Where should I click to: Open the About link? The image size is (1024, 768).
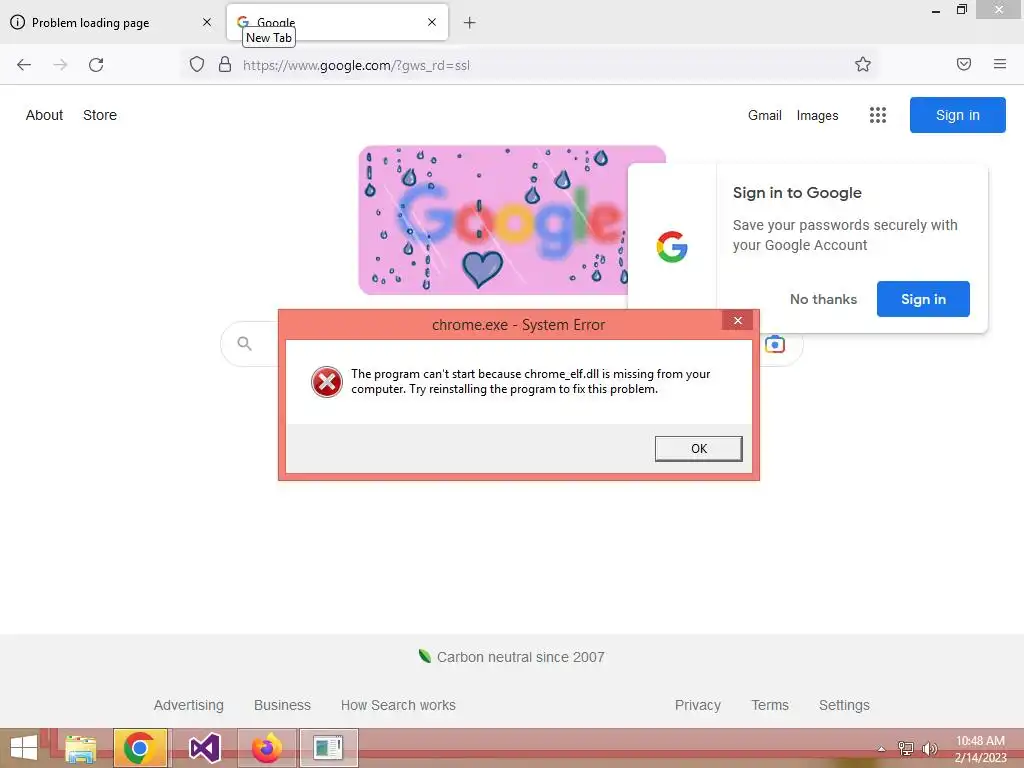click(x=44, y=115)
